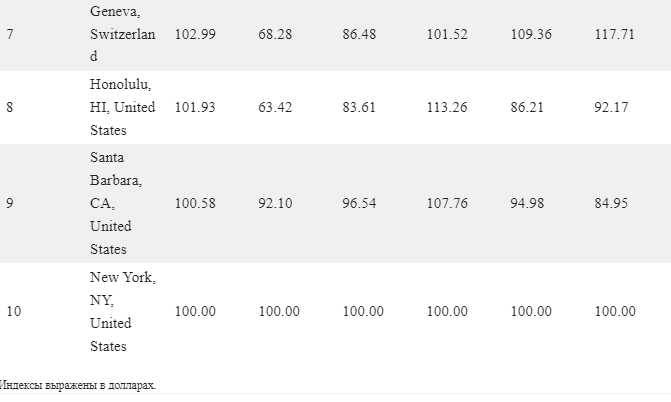
Task: Select Santa Barbara's value 100.58
Action: [195, 203]
